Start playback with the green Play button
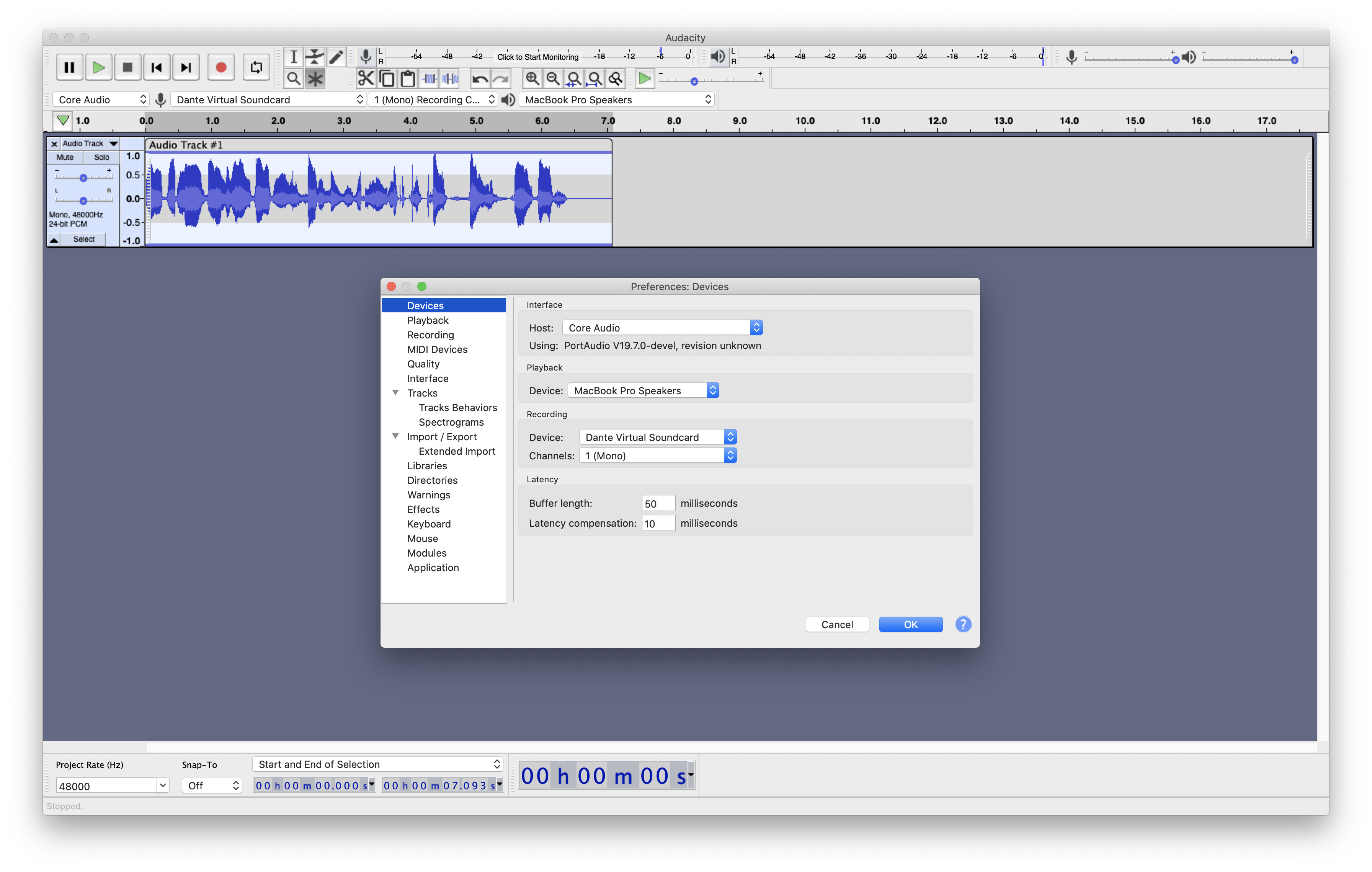Screen dimensions: 1372x872 pyautogui.click(x=98, y=67)
